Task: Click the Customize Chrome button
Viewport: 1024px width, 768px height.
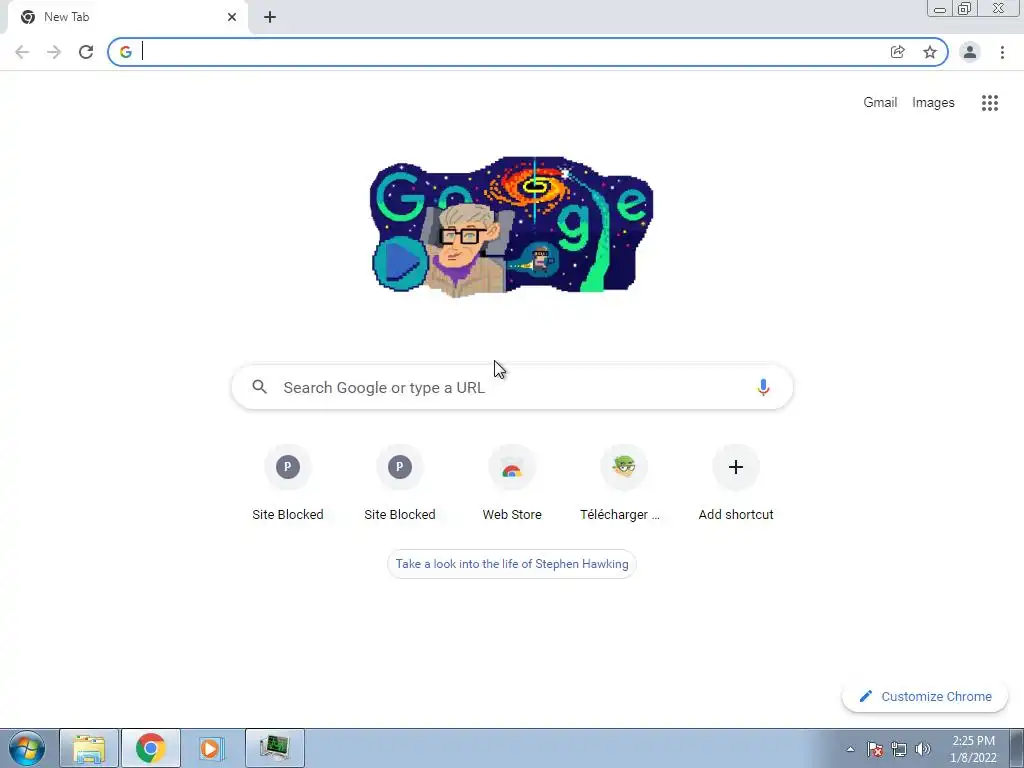Action: [x=925, y=697]
